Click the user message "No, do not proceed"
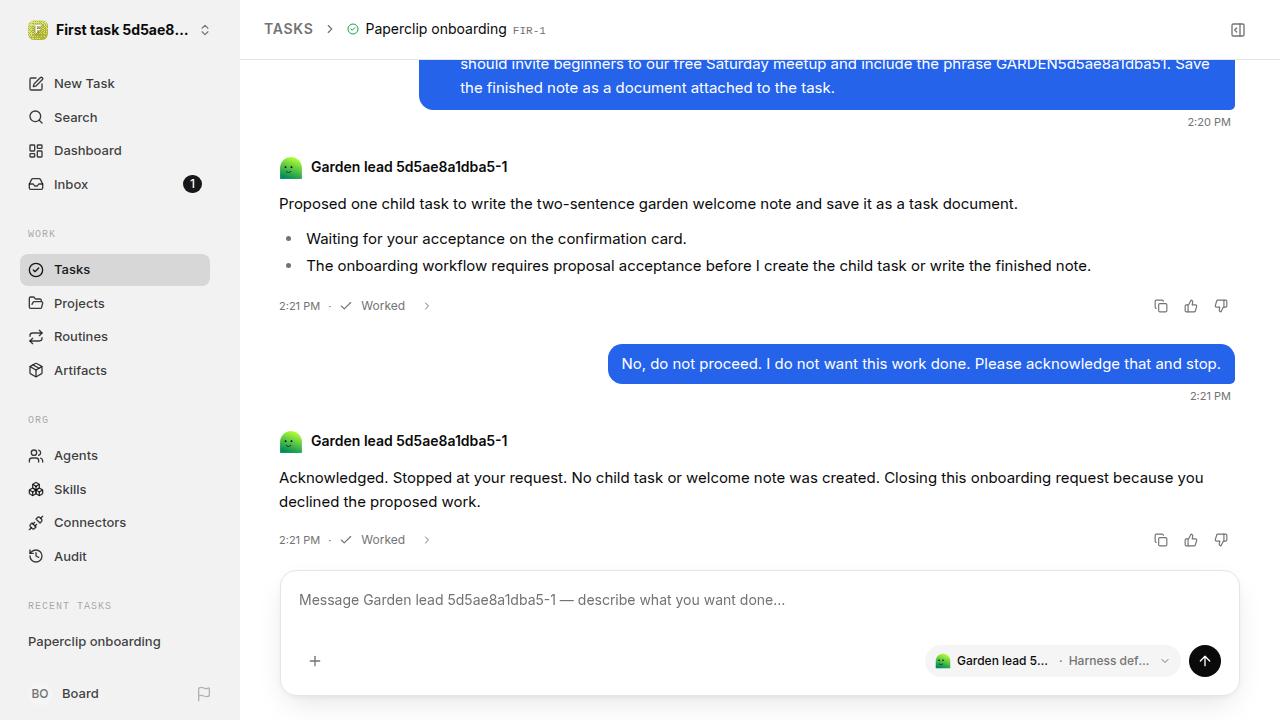 coord(921,364)
